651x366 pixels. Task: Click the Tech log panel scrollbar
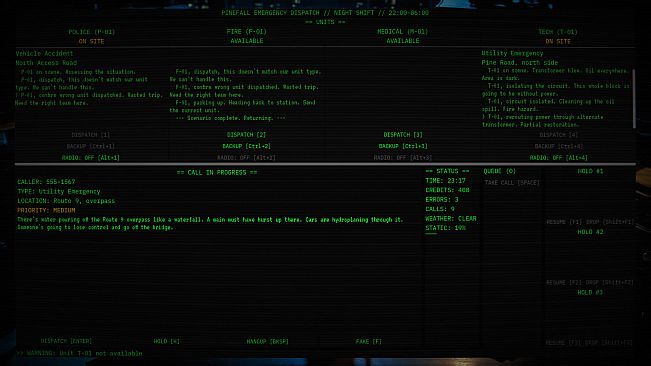[634, 99]
